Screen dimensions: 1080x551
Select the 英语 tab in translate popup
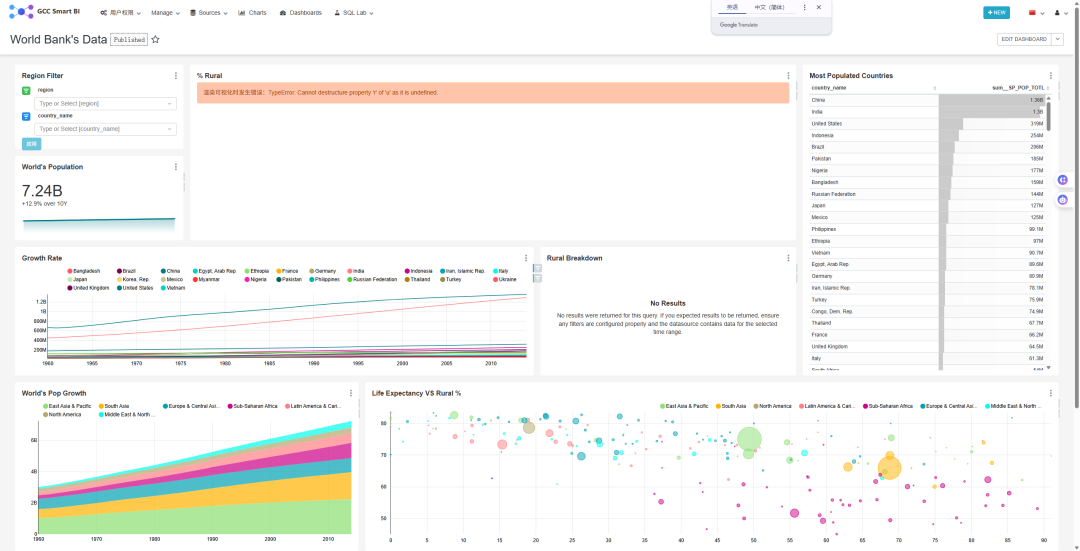[732, 8]
